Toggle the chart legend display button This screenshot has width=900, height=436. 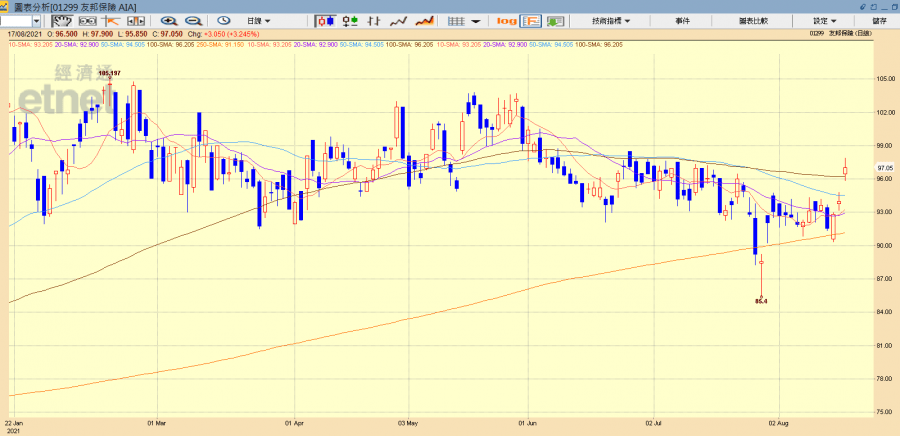(x=531, y=20)
